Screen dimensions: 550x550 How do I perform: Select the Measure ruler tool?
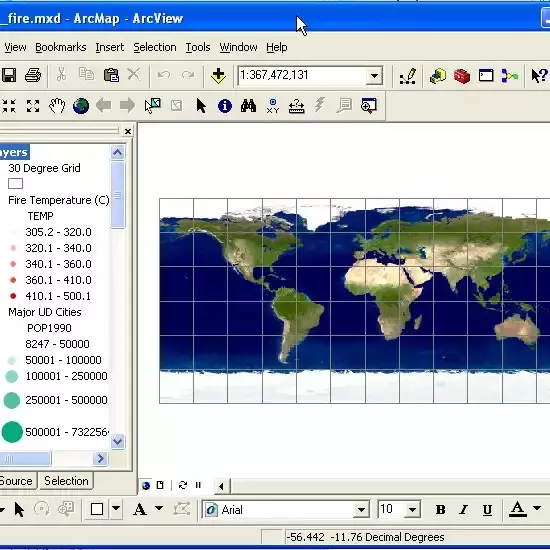pyautogui.click(x=296, y=106)
